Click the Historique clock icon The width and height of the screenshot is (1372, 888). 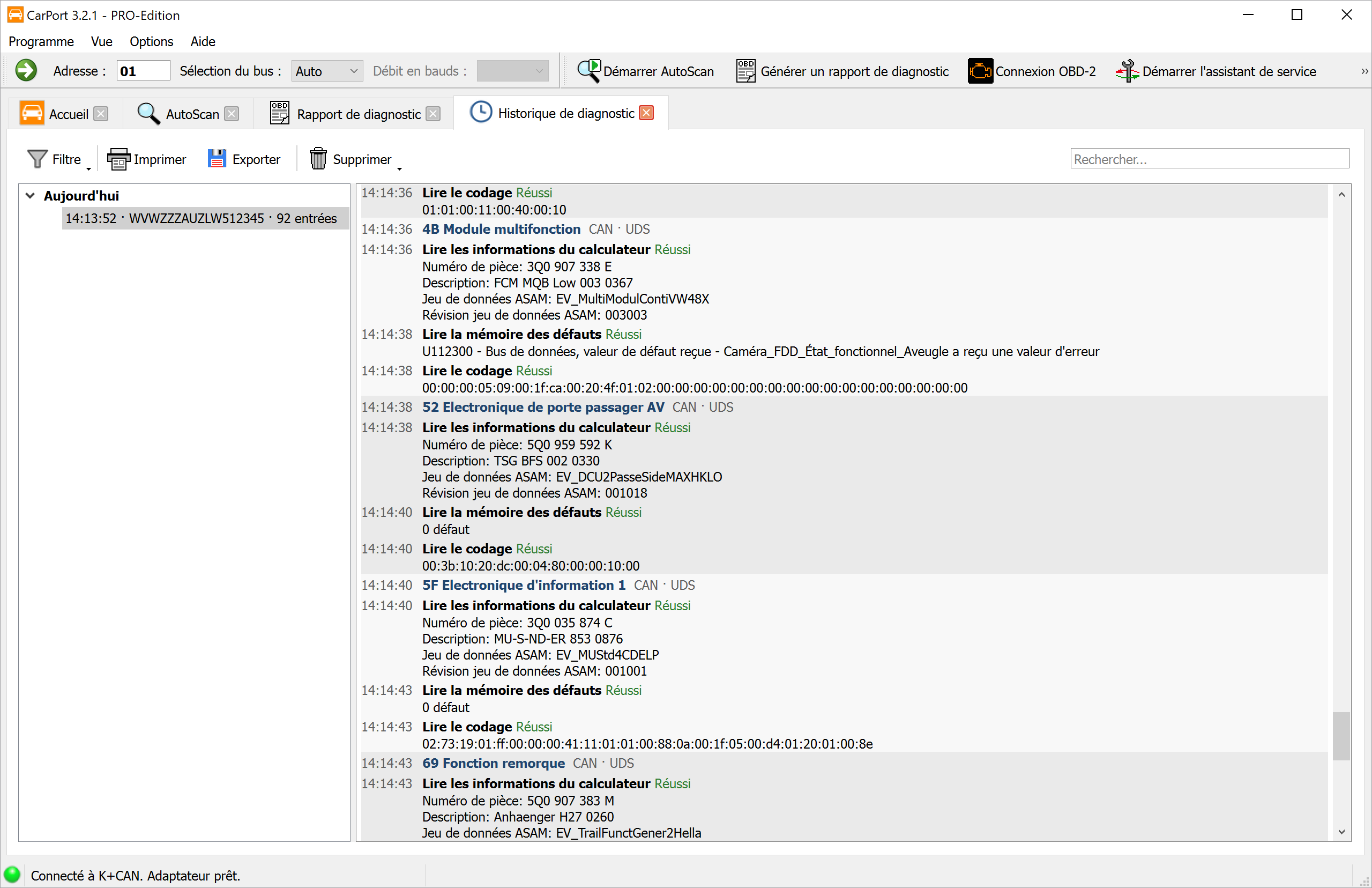point(481,113)
